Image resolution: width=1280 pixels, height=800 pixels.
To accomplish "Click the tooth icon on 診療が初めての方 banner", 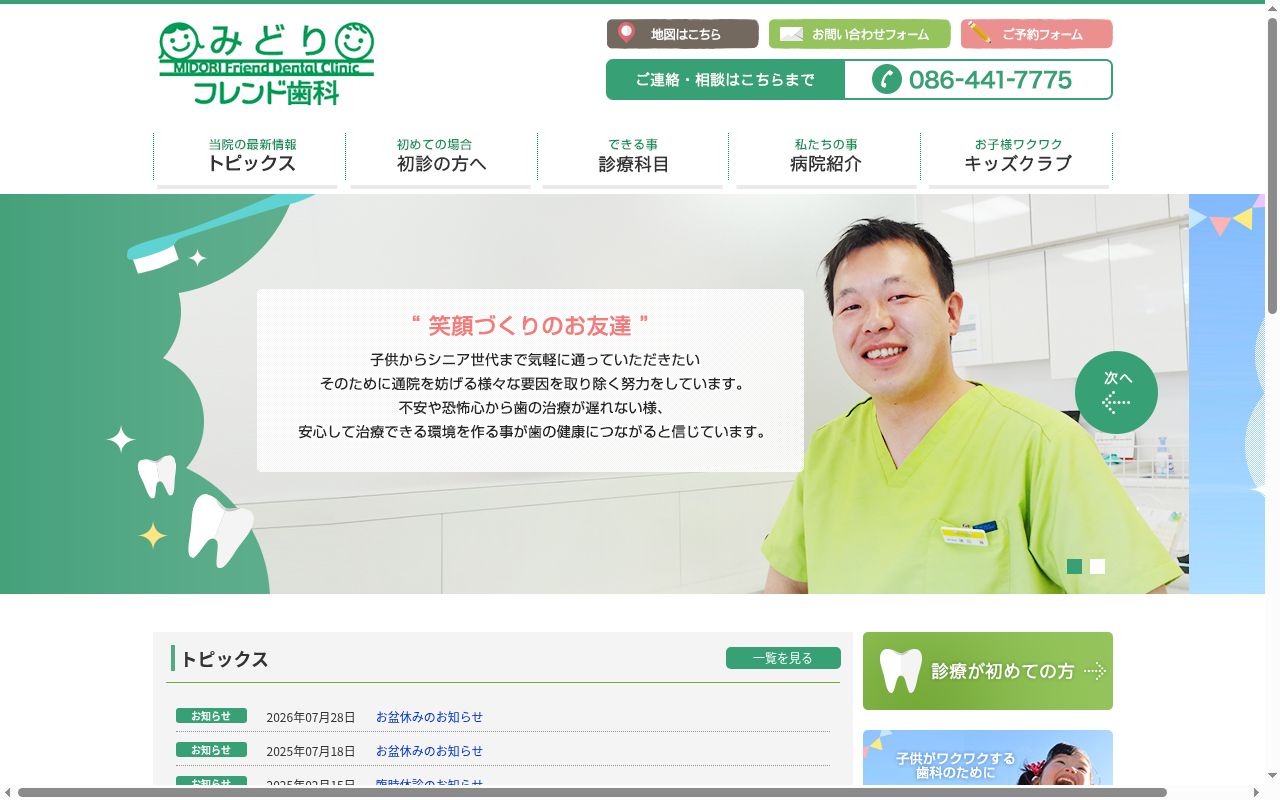I will click(x=900, y=671).
